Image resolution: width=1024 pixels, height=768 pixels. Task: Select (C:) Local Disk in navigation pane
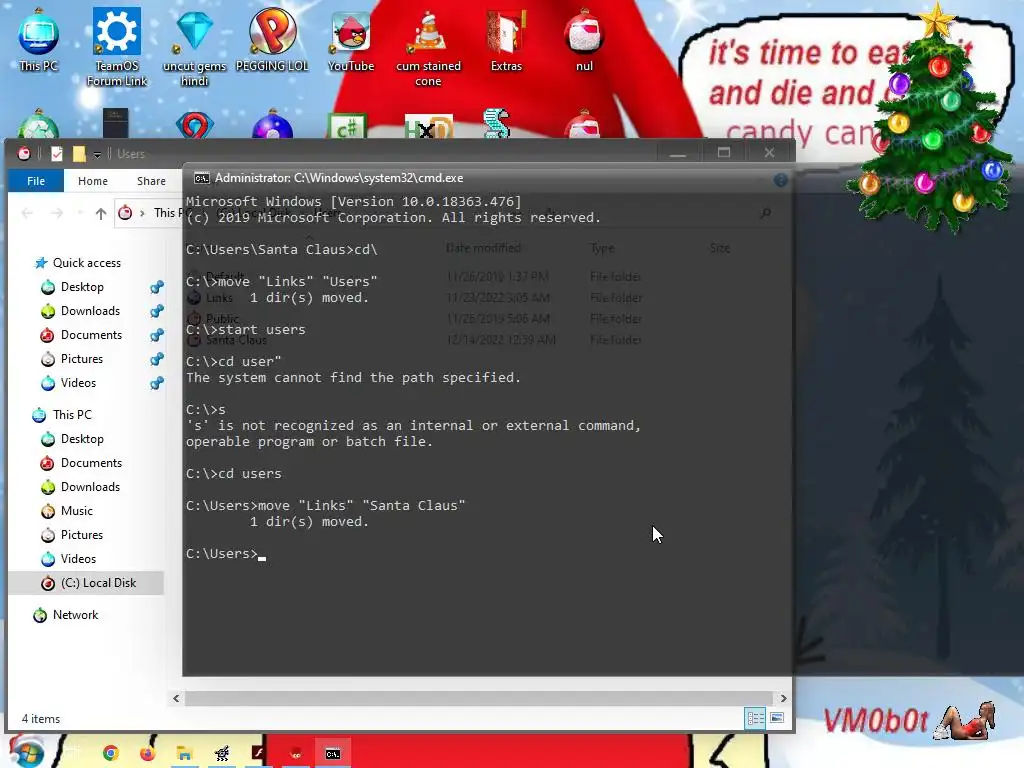pos(86,583)
